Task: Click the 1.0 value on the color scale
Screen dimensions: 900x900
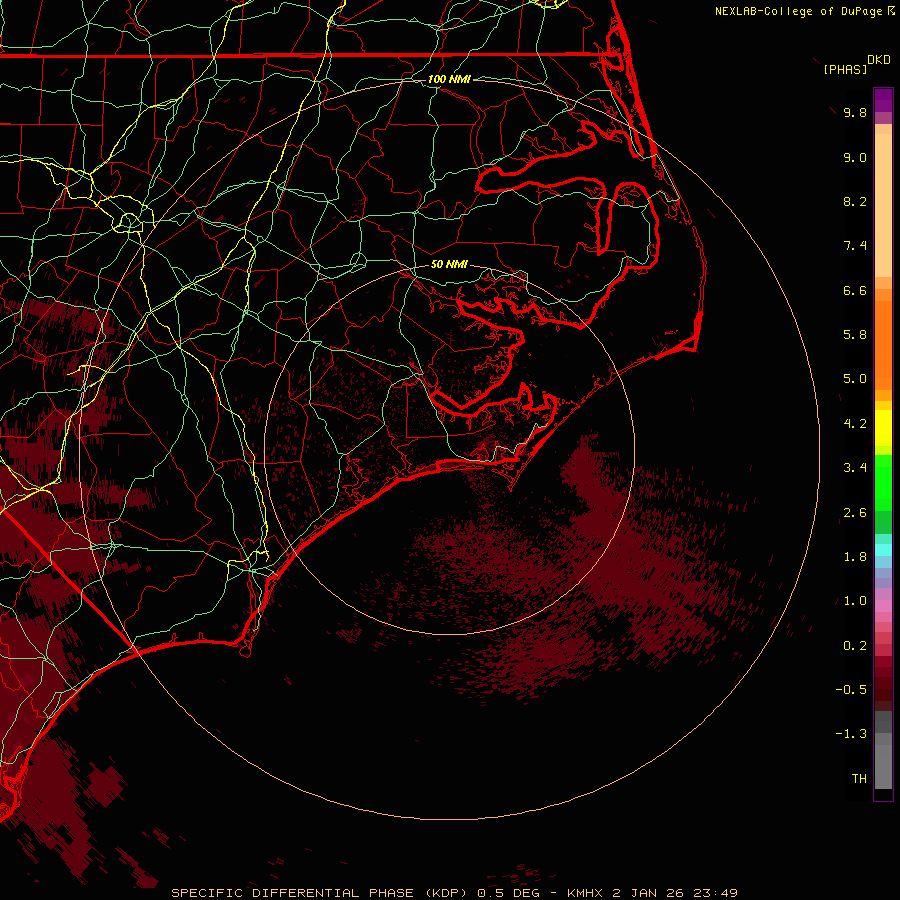Action: pyautogui.click(x=855, y=601)
